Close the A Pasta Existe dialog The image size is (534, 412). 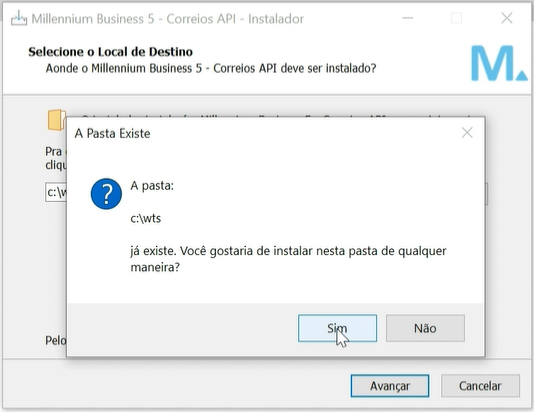pos(467,133)
